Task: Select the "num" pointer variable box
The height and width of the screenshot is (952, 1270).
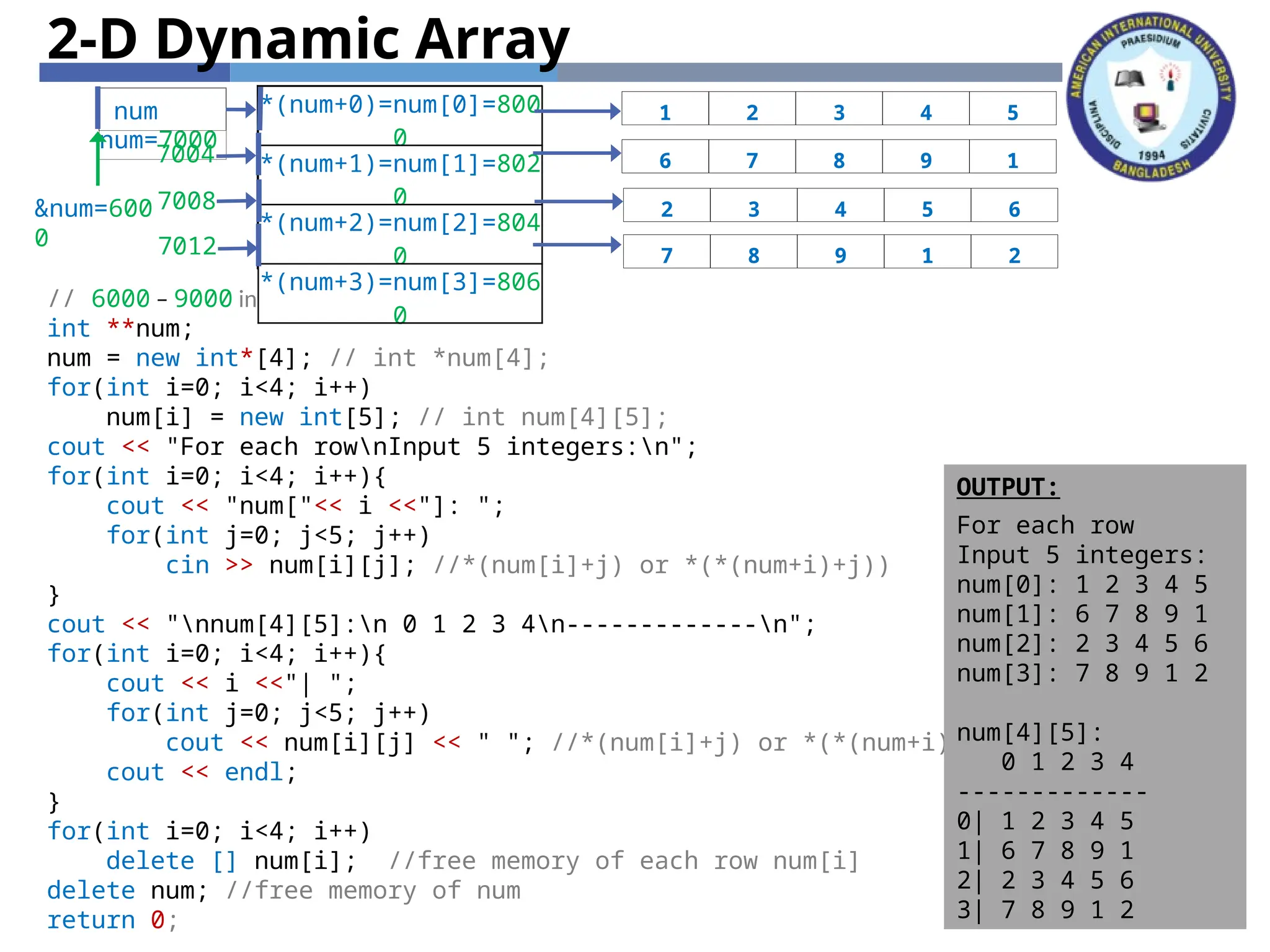Action: click(162, 110)
